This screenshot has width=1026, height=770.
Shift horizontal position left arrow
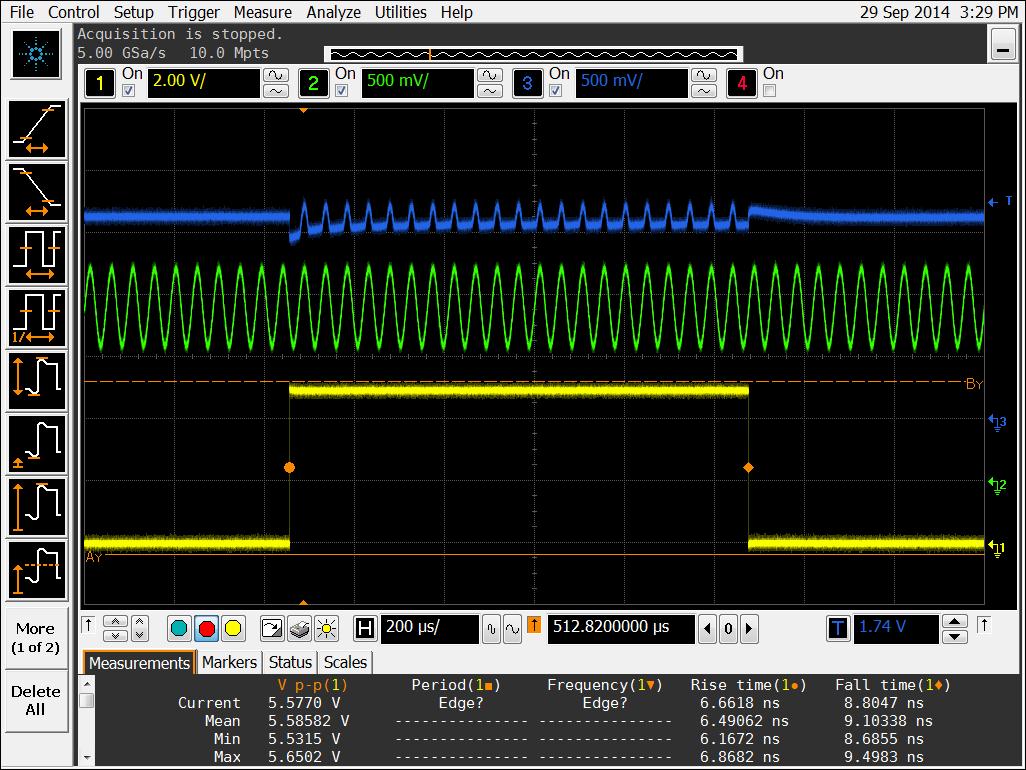click(707, 629)
